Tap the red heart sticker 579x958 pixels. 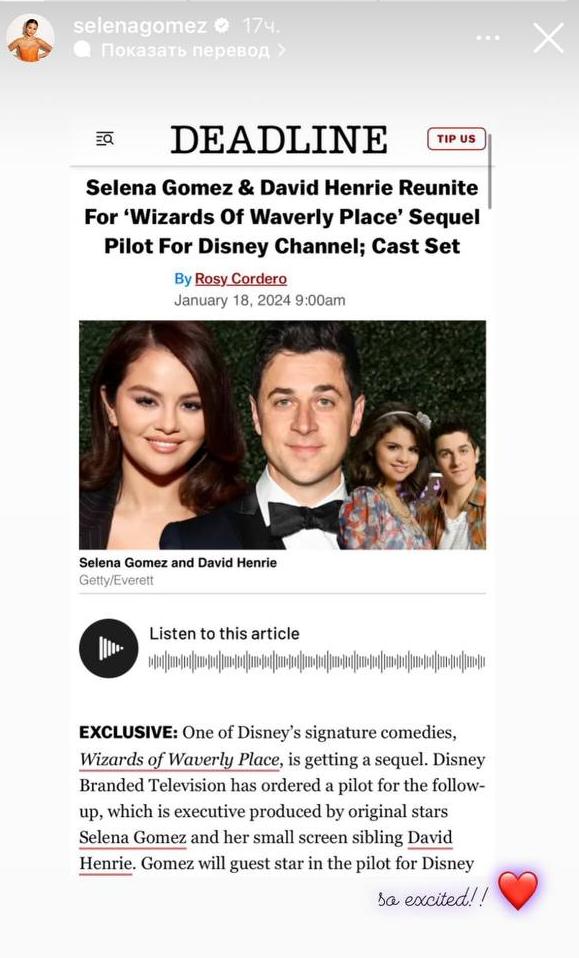click(519, 891)
